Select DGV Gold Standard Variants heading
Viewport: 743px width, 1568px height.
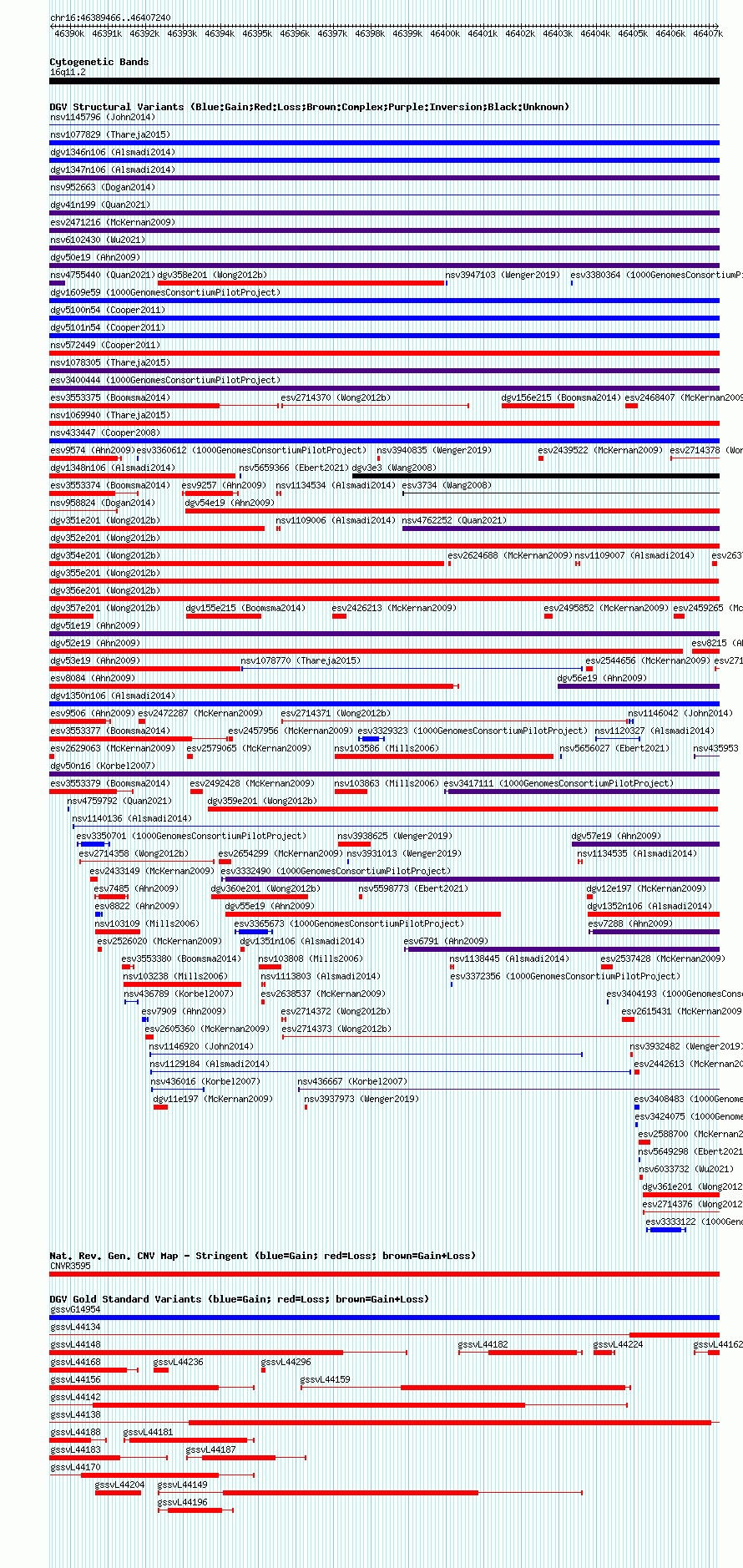tap(239, 1299)
